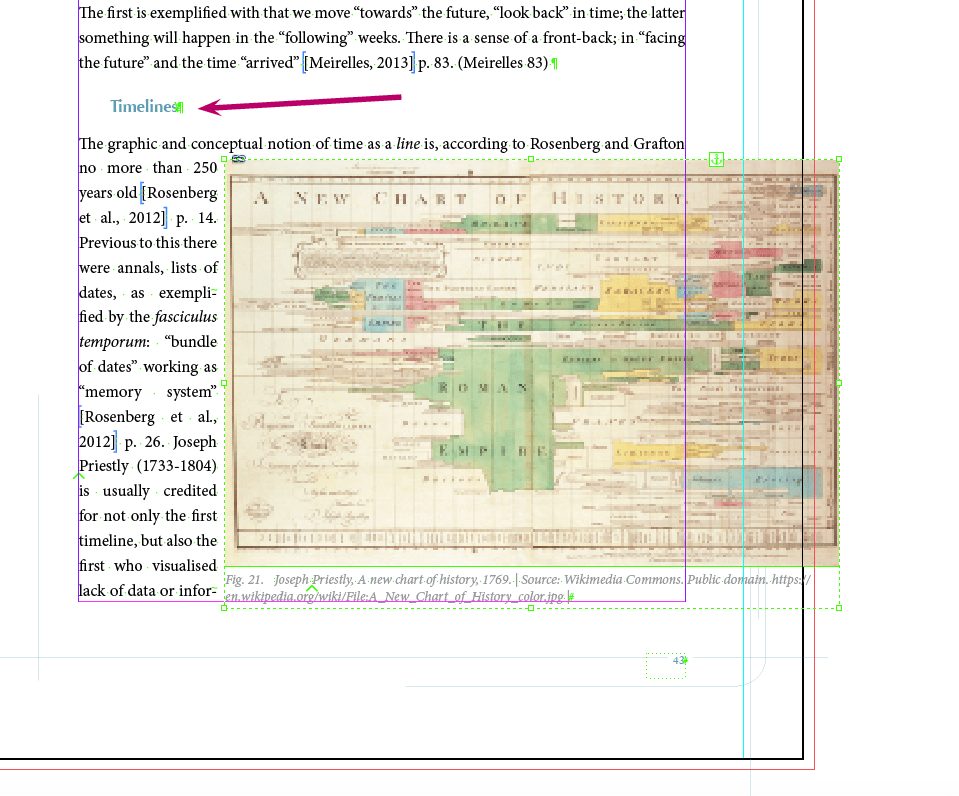
Task: Select the top-left corner handle of image frame
Action: tap(224, 159)
